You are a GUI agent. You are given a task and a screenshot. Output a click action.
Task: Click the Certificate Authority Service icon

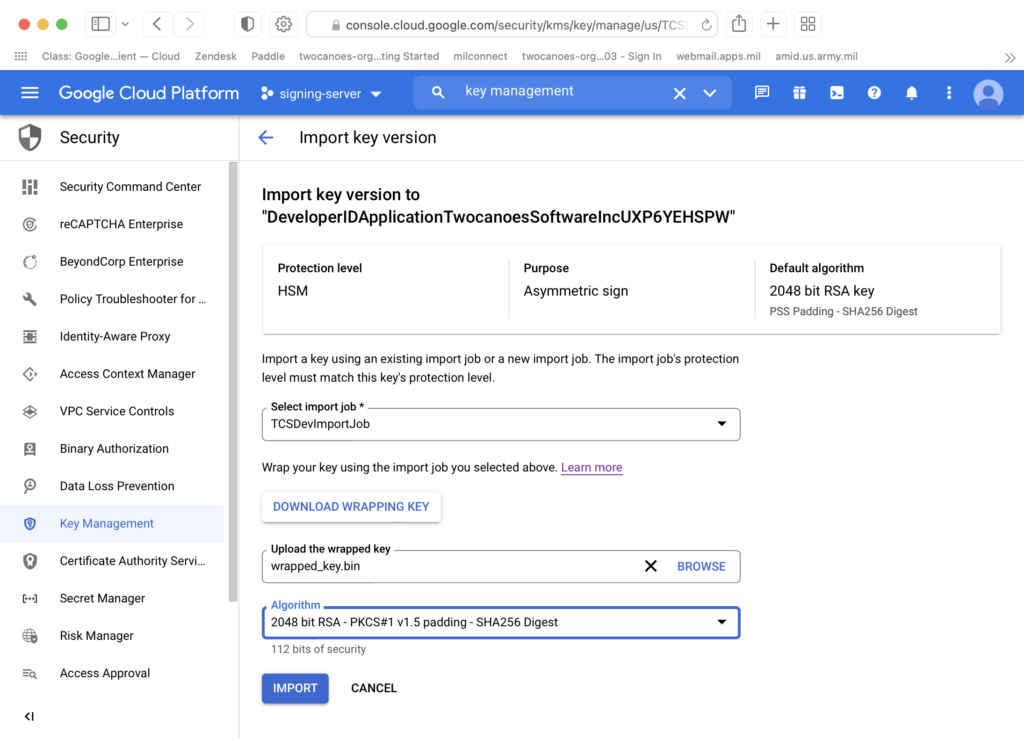29,561
